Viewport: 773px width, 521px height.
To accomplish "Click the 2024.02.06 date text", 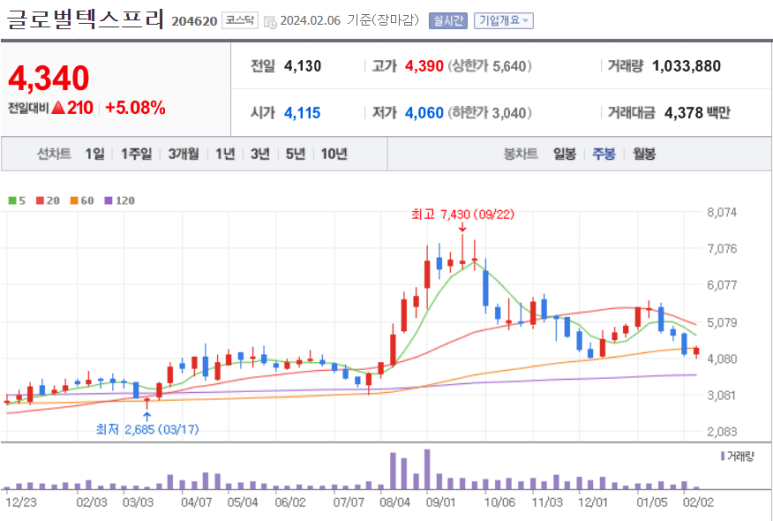I will [310, 21].
